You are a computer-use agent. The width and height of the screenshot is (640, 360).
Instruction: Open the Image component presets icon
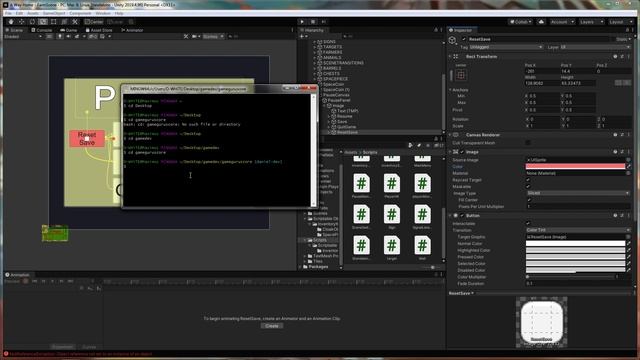point(622,151)
